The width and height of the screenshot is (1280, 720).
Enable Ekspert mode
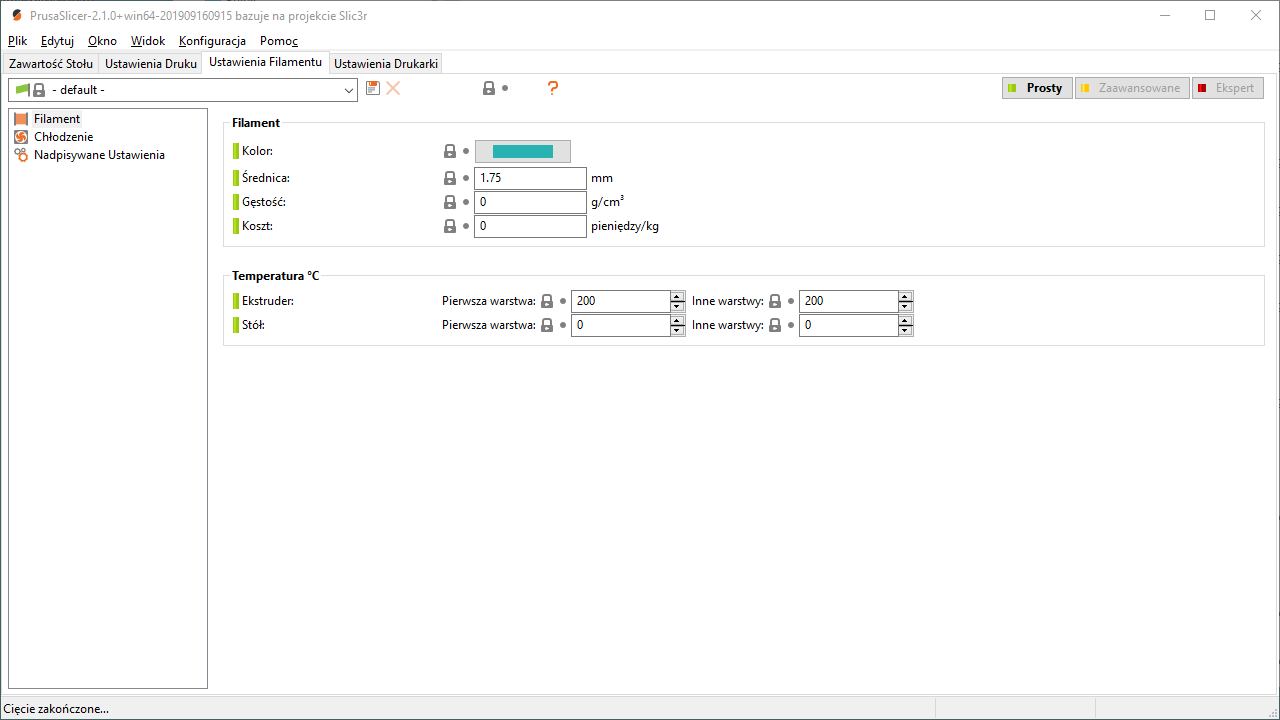pos(1227,88)
